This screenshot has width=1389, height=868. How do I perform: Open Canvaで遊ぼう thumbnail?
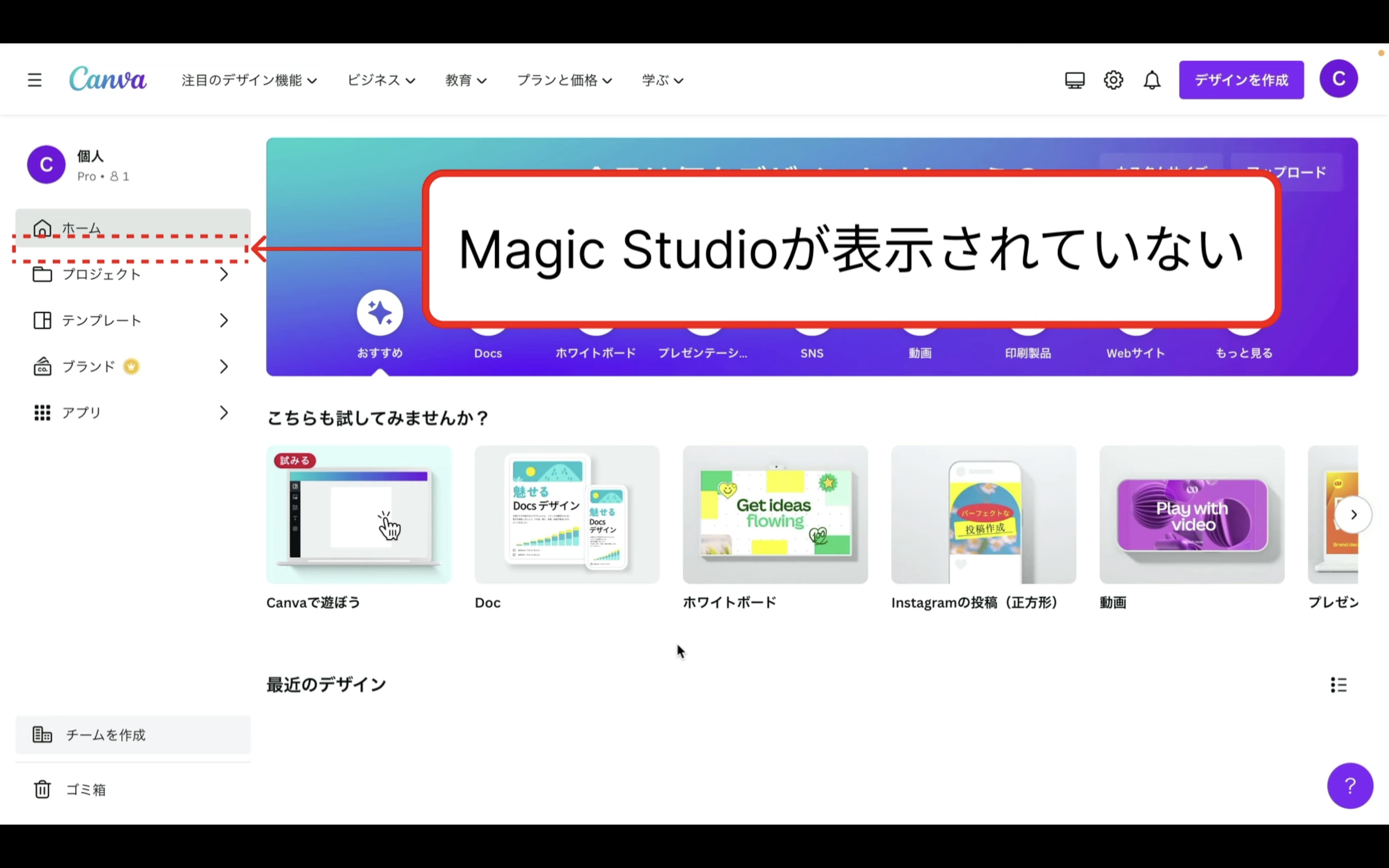(x=358, y=515)
